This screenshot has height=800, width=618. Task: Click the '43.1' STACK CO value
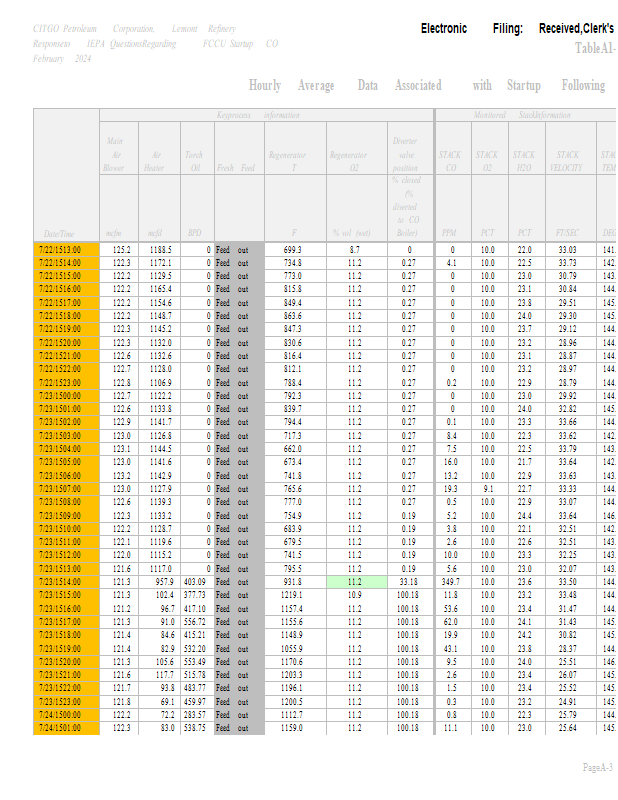tap(451, 648)
